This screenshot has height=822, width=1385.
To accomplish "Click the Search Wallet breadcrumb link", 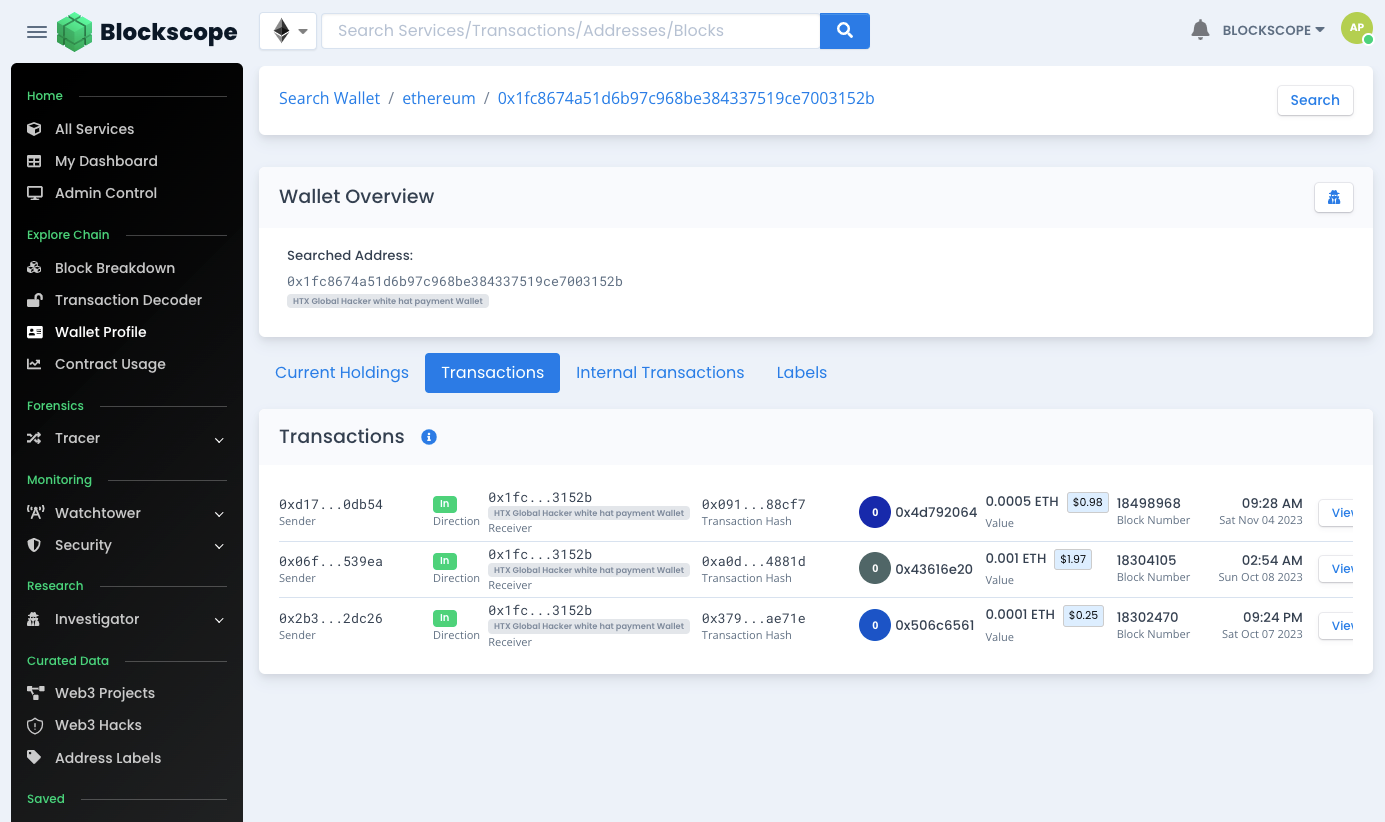I will tap(329, 98).
